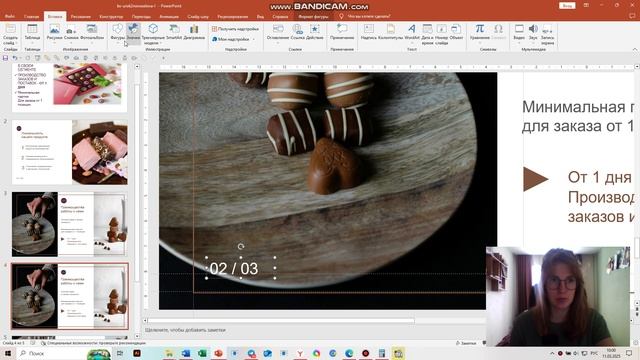Insert a Chart from the ribbon
The width and height of the screenshot is (640, 360).
[x=194, y=33]
